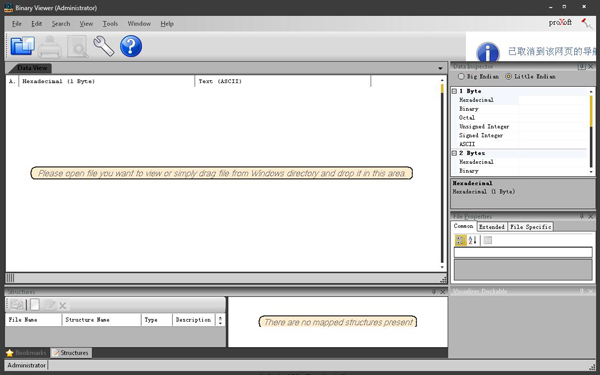Click the Data View vertical scrollbar down arrow
This screenshot has height=375, width=600.
[x=442, y=267]
